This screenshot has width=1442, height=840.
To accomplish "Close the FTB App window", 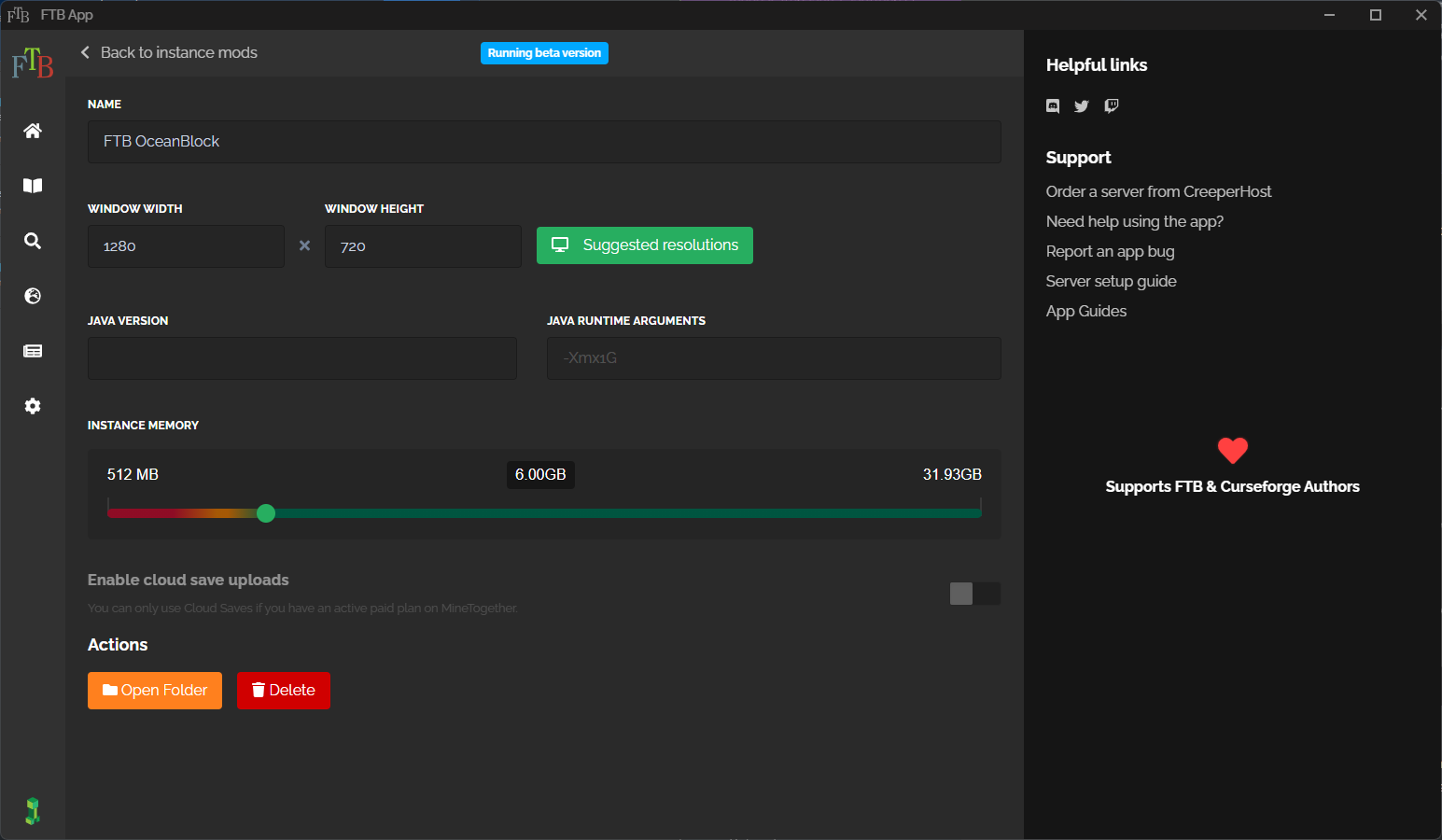I will (1421, 15).
